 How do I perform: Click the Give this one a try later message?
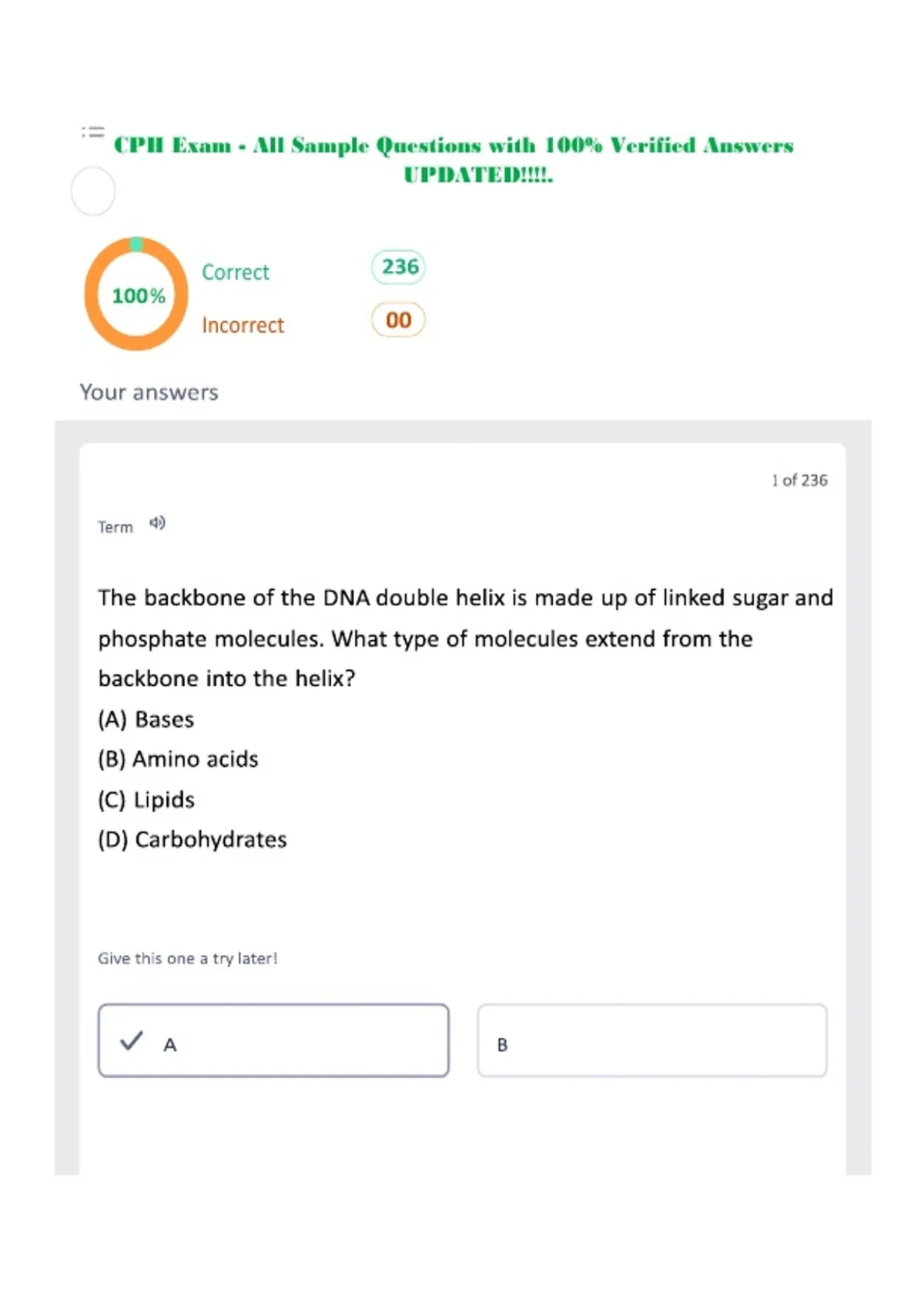[x=187, y=959]
